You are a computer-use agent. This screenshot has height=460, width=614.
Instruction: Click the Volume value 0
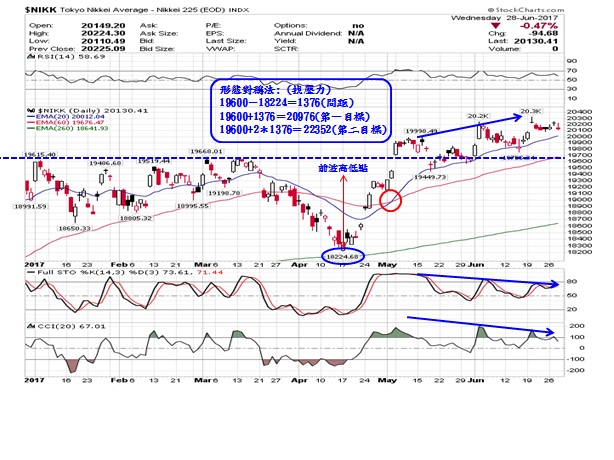(x=555, y=49)
